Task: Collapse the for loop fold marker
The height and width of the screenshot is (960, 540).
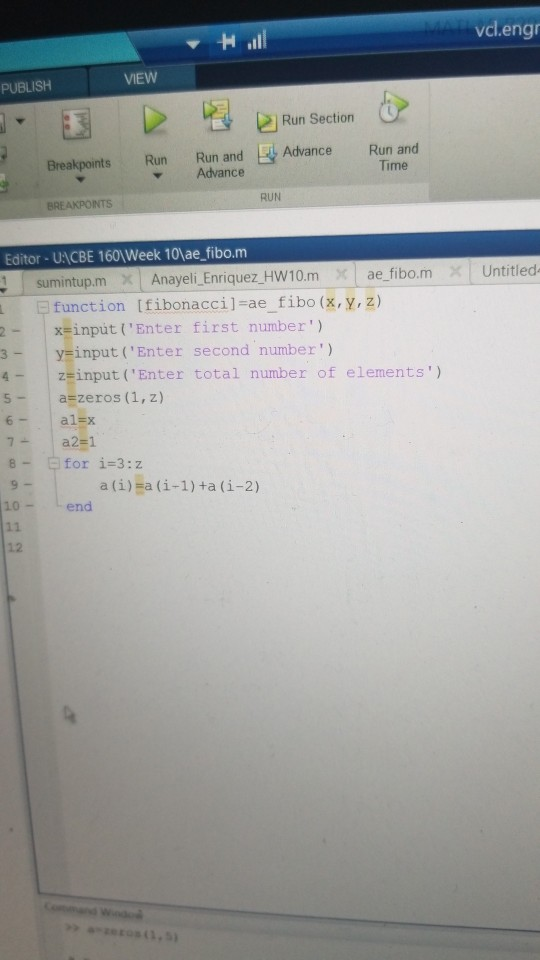Action: pos(54,463)
